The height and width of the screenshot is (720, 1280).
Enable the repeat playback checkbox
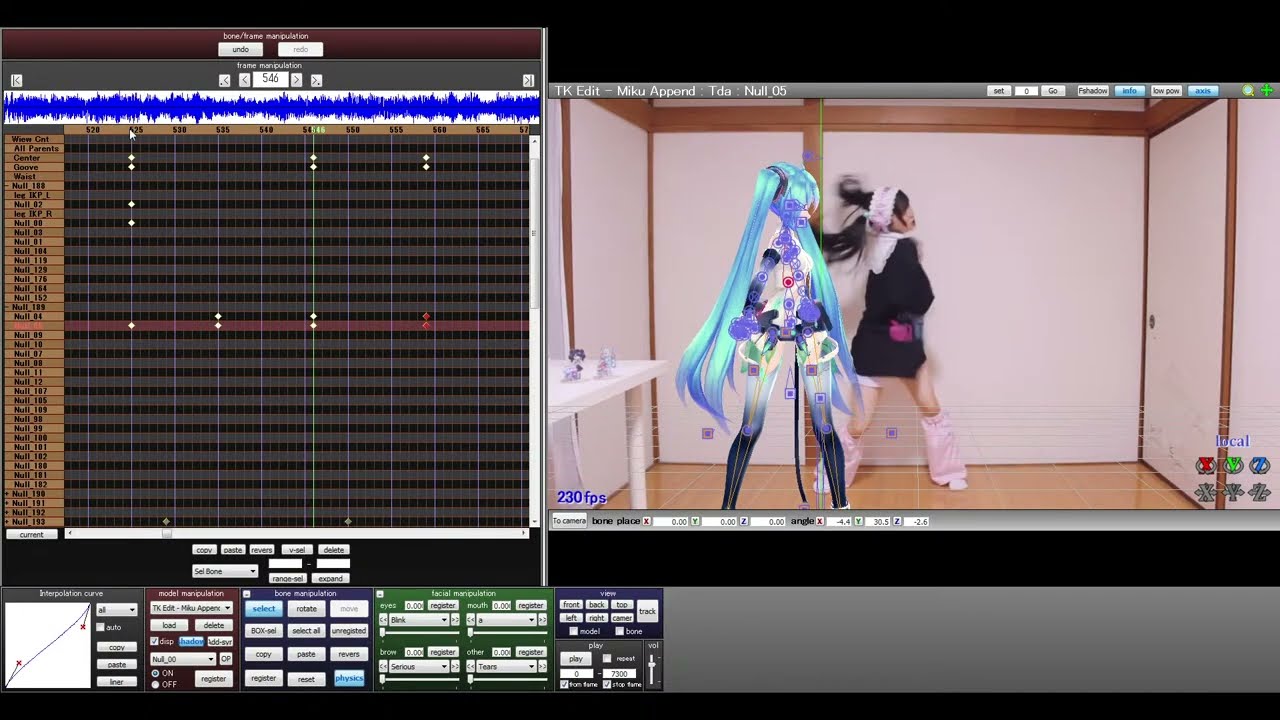[607, 659]
